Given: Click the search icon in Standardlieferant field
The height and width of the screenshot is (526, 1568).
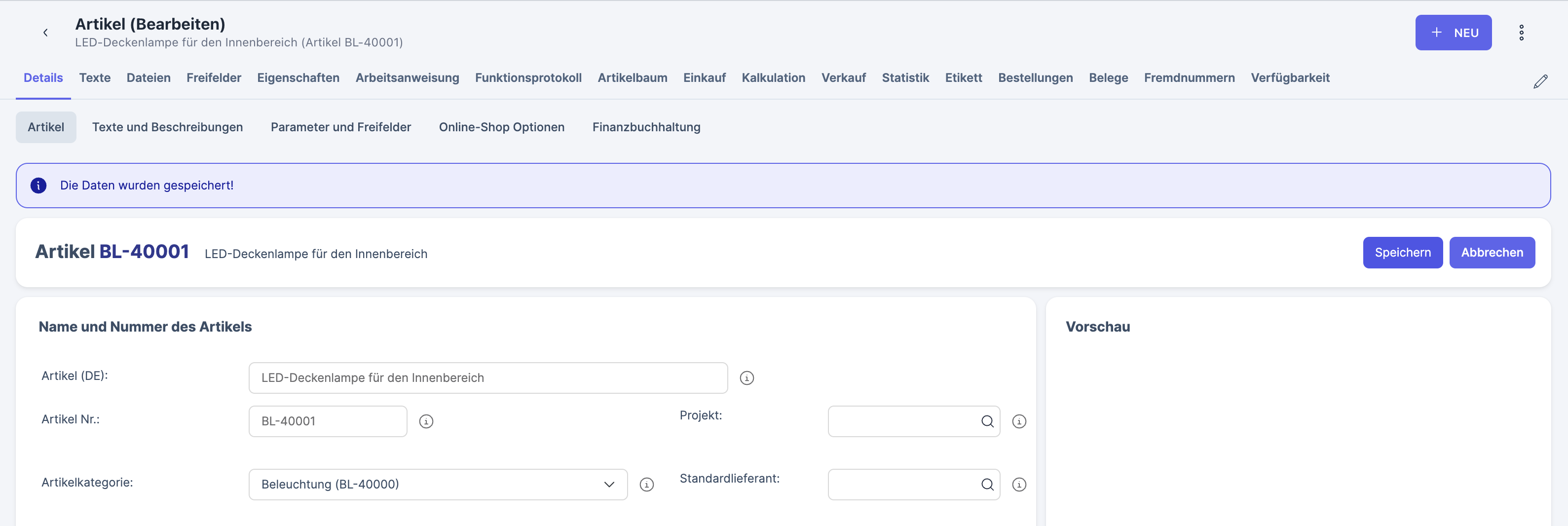Looking at the screenshot, I should pos(987,485).
